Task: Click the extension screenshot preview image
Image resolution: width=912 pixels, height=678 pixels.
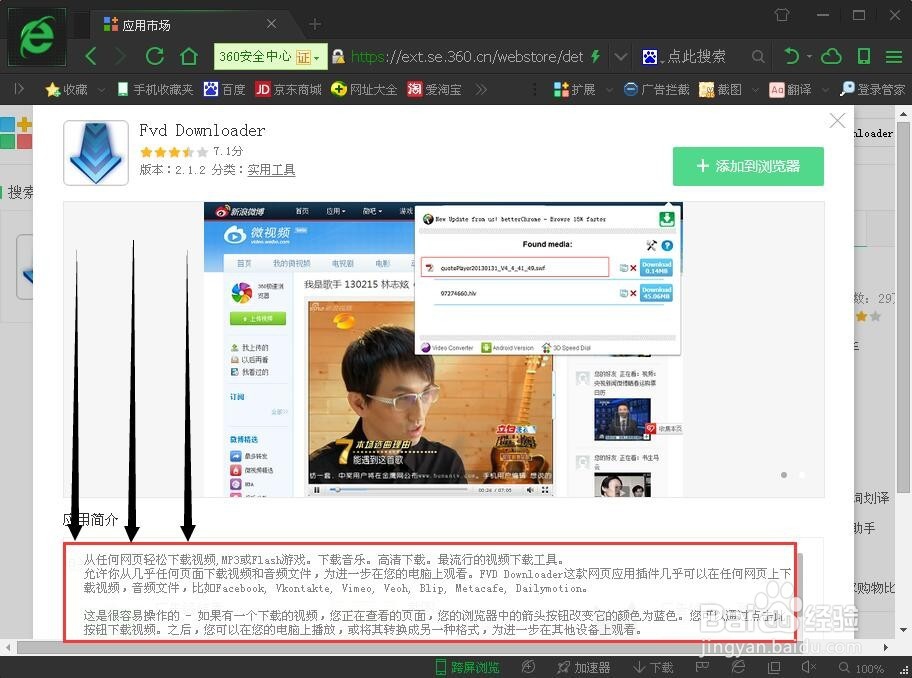Action: click(x=443, y=349)
